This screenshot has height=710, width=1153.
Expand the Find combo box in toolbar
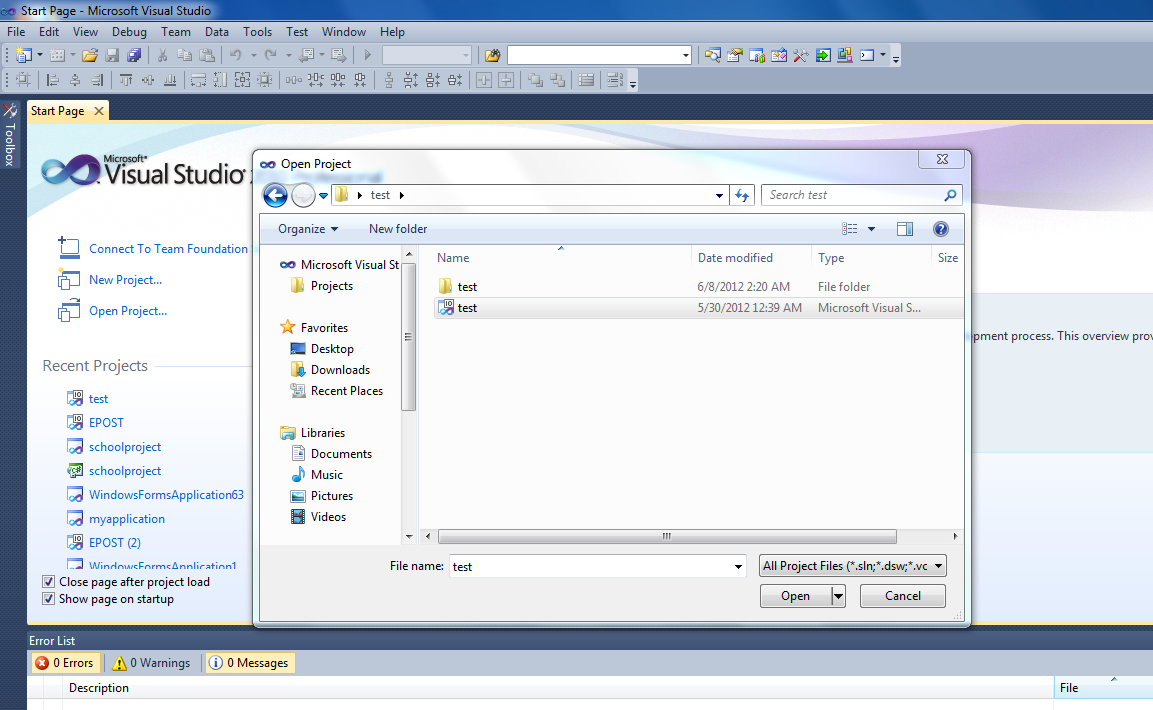(685, 55)
